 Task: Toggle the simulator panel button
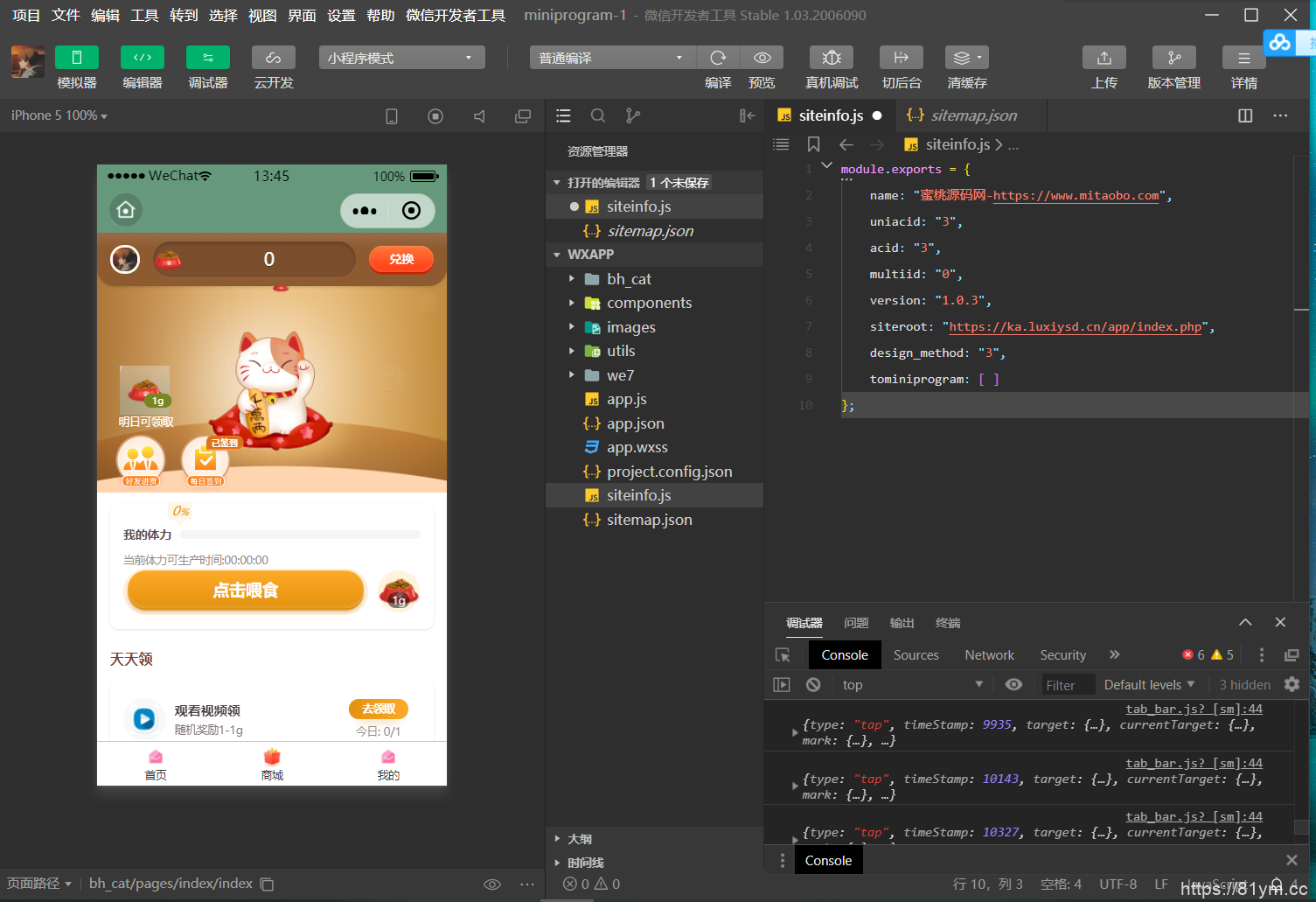pyautogui.click(x=77, y=58)
